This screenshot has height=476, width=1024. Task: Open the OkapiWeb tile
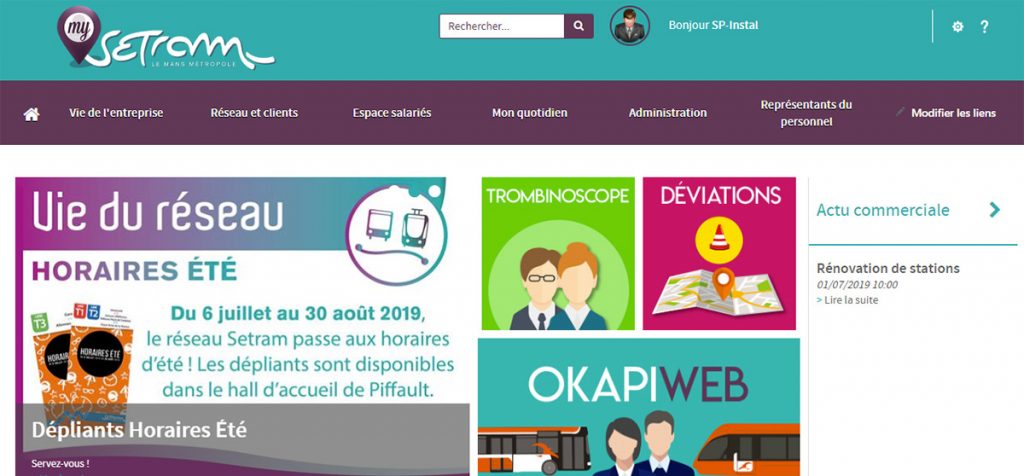pos(639,407)
